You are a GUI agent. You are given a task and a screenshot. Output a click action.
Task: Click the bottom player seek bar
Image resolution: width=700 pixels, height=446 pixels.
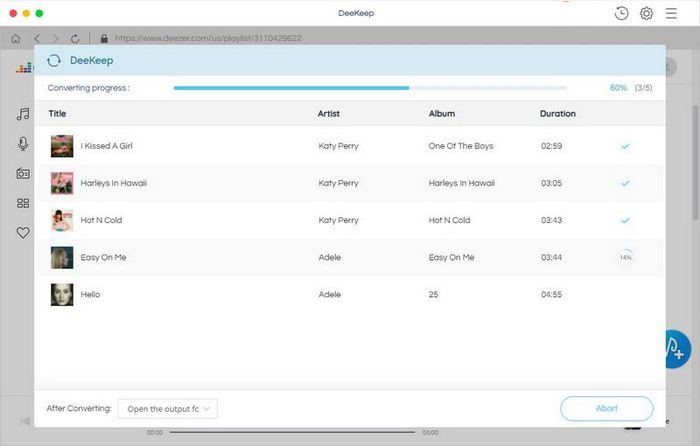pyautogui.click(x=292, y=432)
